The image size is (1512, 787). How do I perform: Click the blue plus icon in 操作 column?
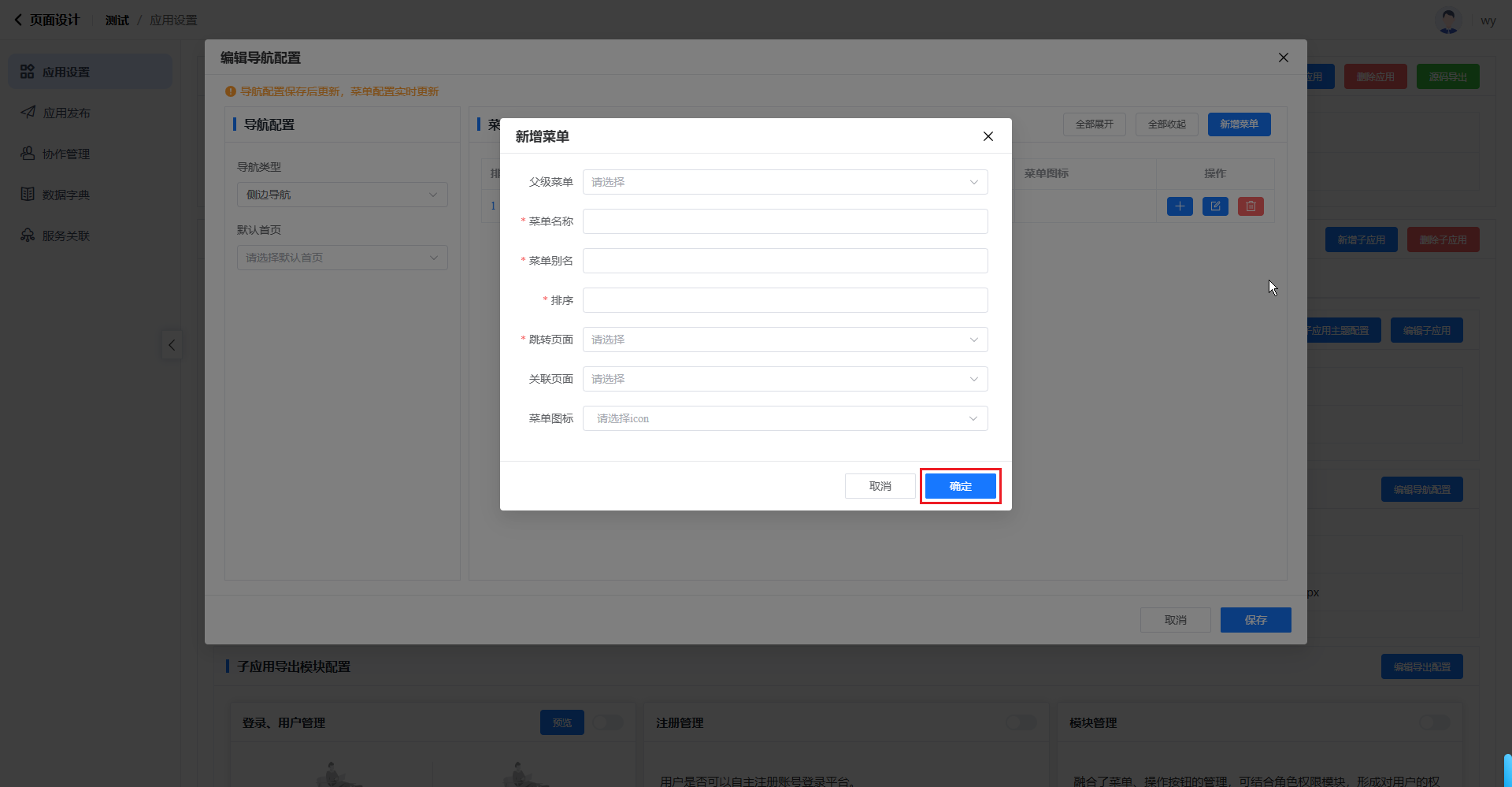[1180, 206]
